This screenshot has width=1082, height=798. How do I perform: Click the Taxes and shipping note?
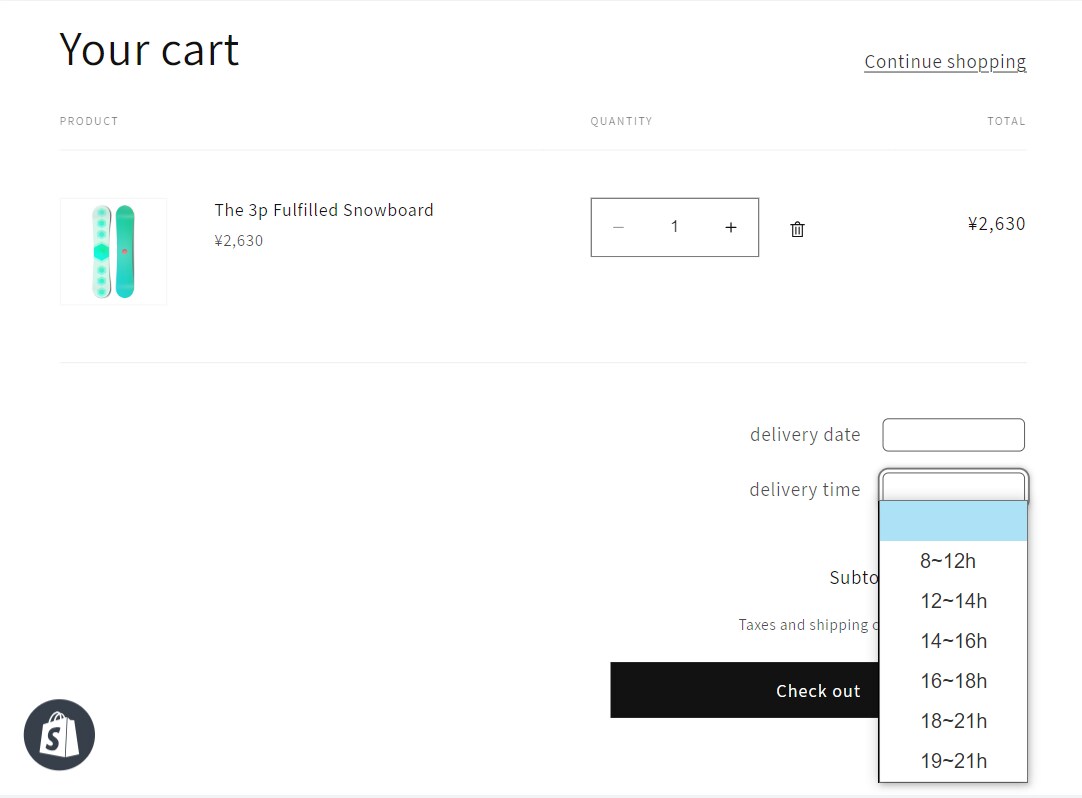click(809, 625)
